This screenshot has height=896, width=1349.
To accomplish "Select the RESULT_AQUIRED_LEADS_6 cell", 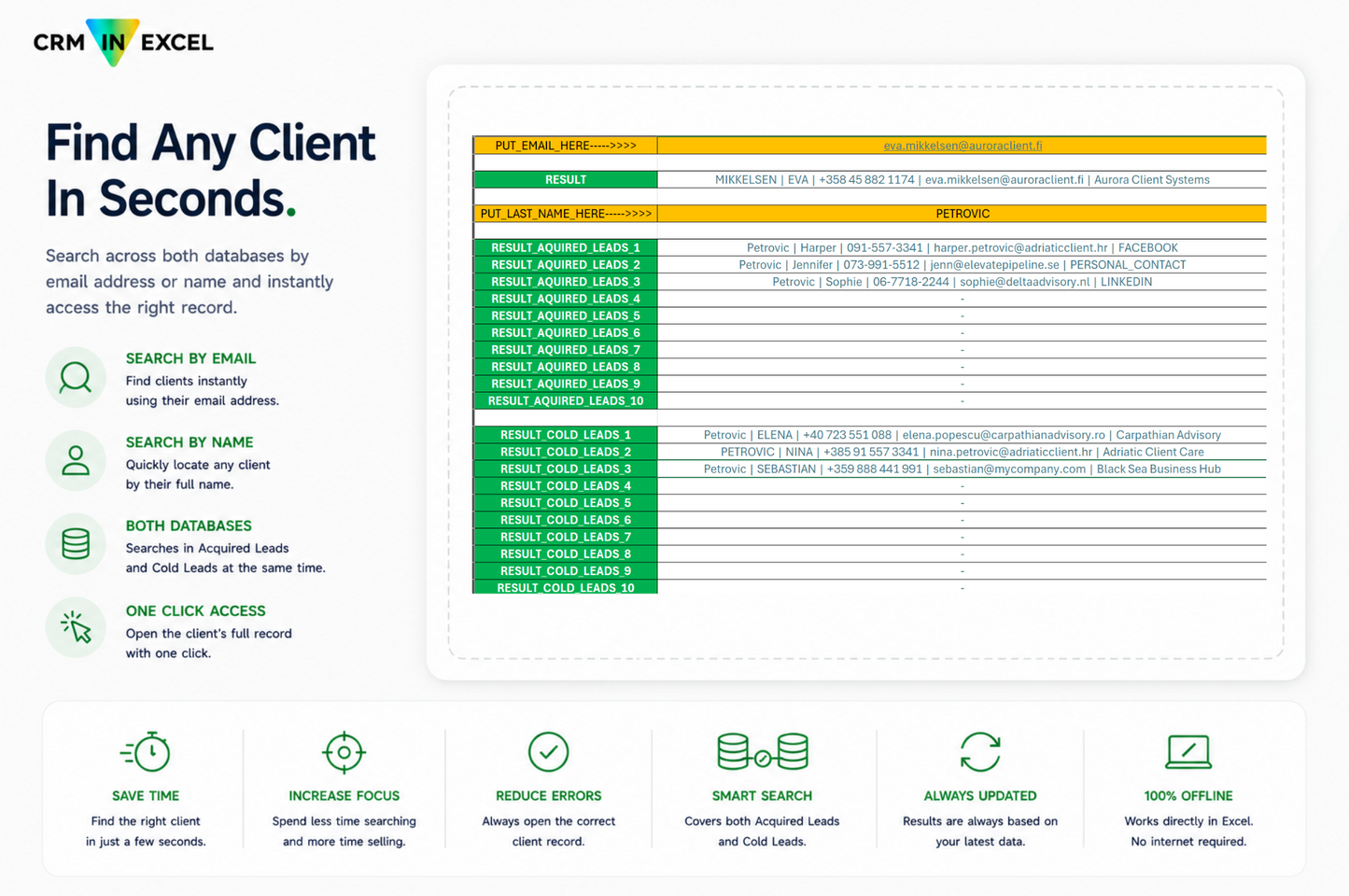I will tap(566, 332).
